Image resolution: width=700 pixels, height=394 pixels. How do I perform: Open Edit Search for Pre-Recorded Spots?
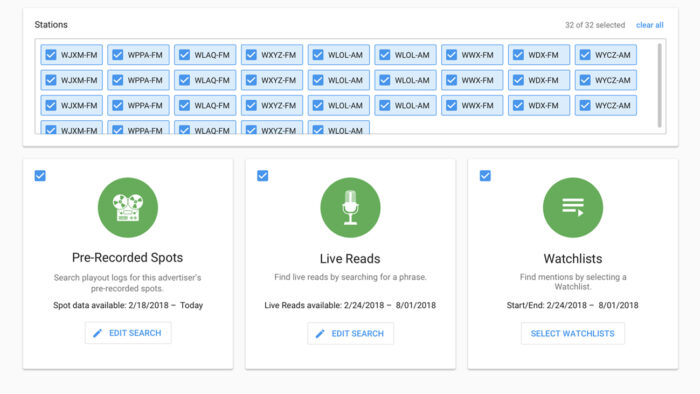click(x=128, y=333)
